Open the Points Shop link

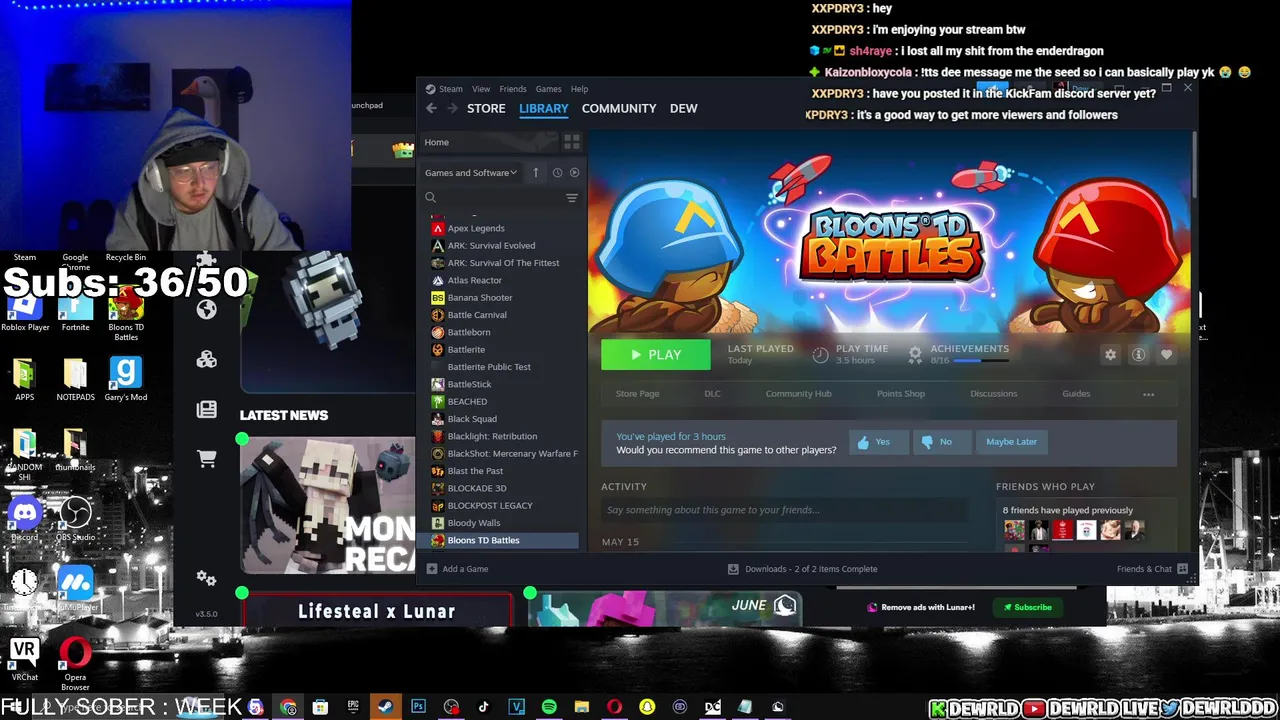point(901,394)
